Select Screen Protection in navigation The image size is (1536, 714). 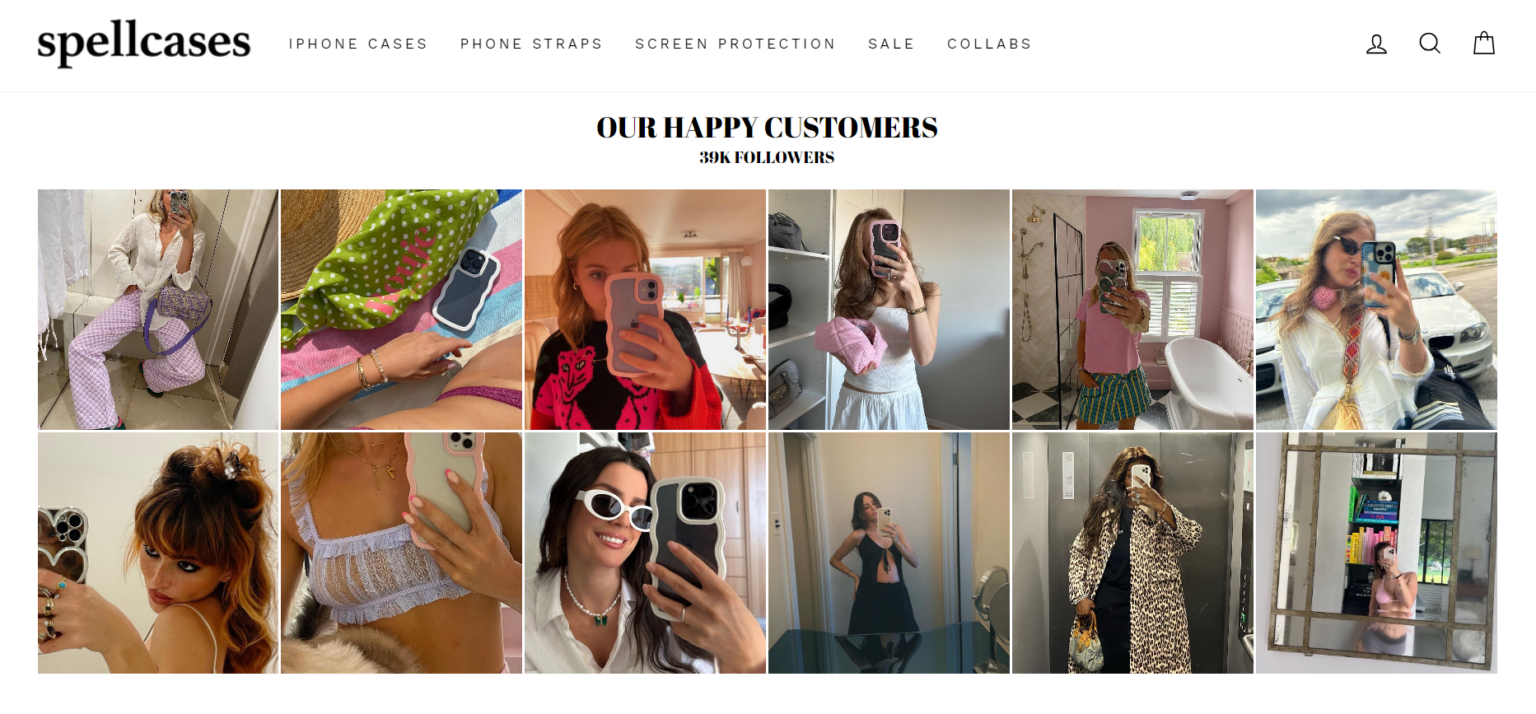[x=735, y=44]
